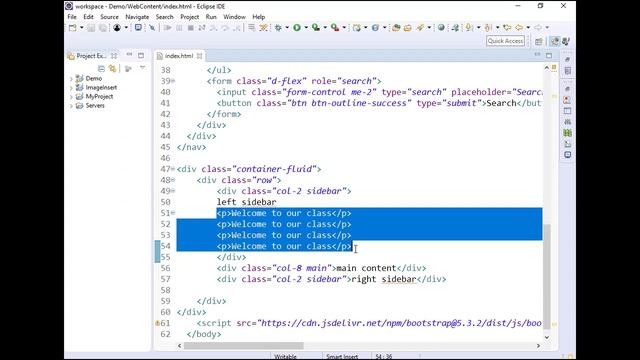The image size is (640, 360).
Task: Open the Run dropdown arrow
Action: [x=306, y=28]
